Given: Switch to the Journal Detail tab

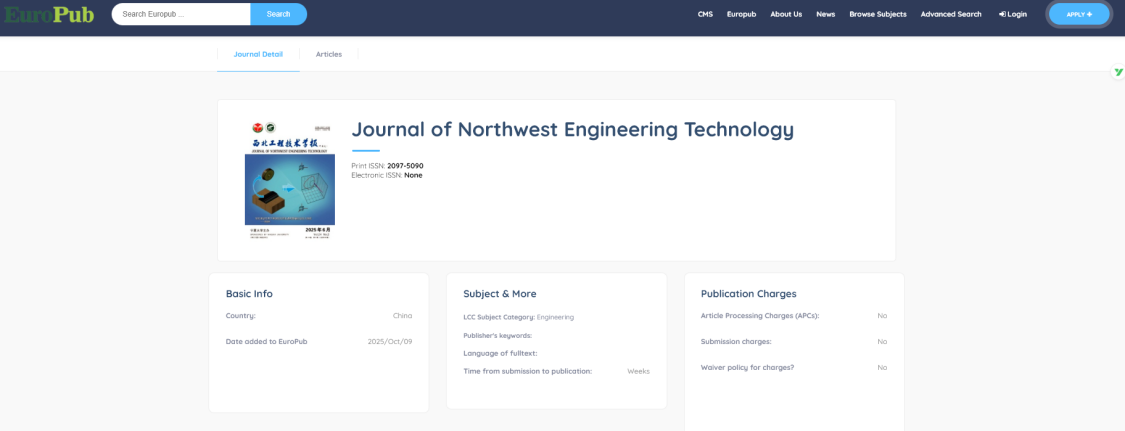Looking at the screenshot, I should coord(258,54).
